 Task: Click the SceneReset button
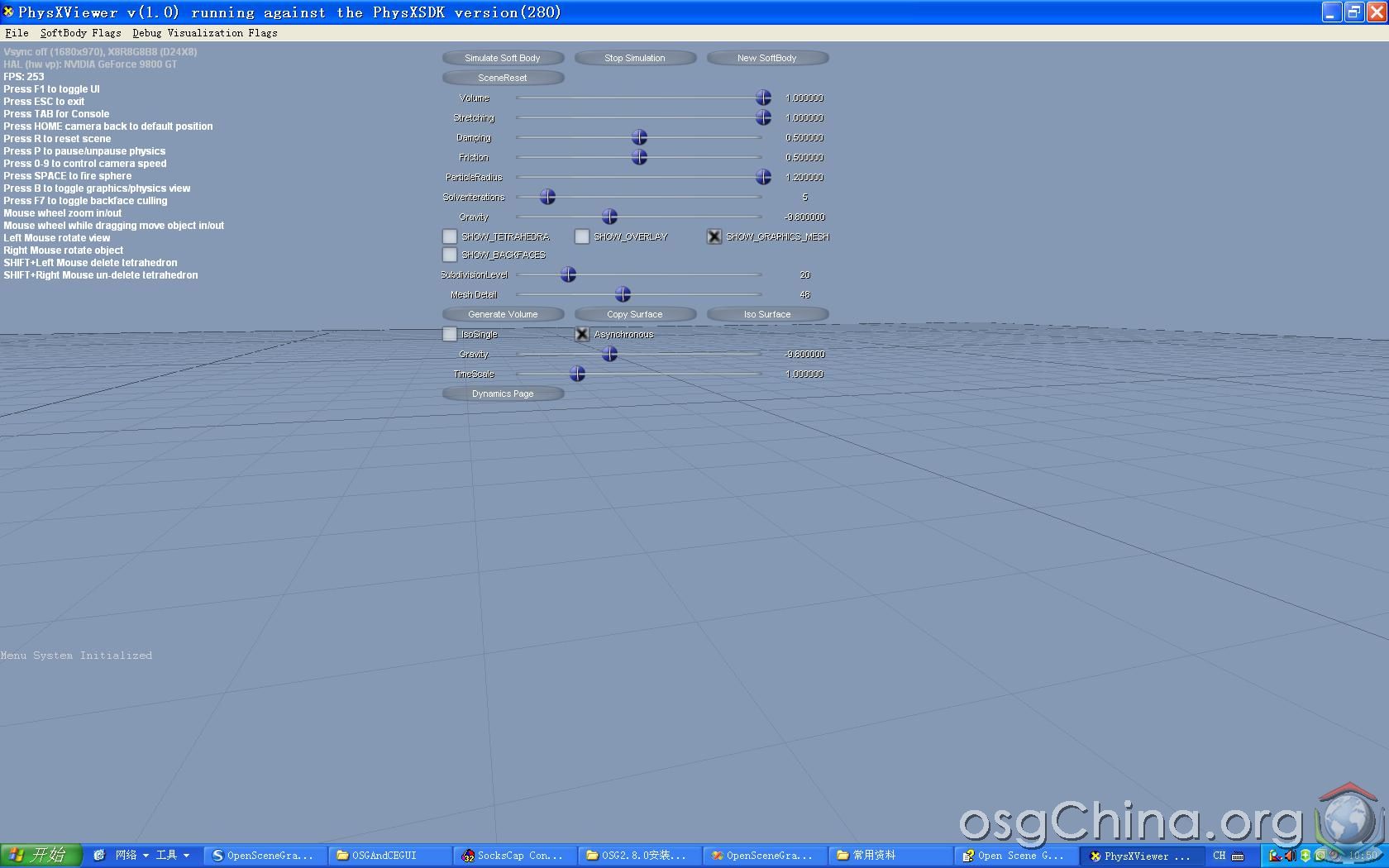503,78
